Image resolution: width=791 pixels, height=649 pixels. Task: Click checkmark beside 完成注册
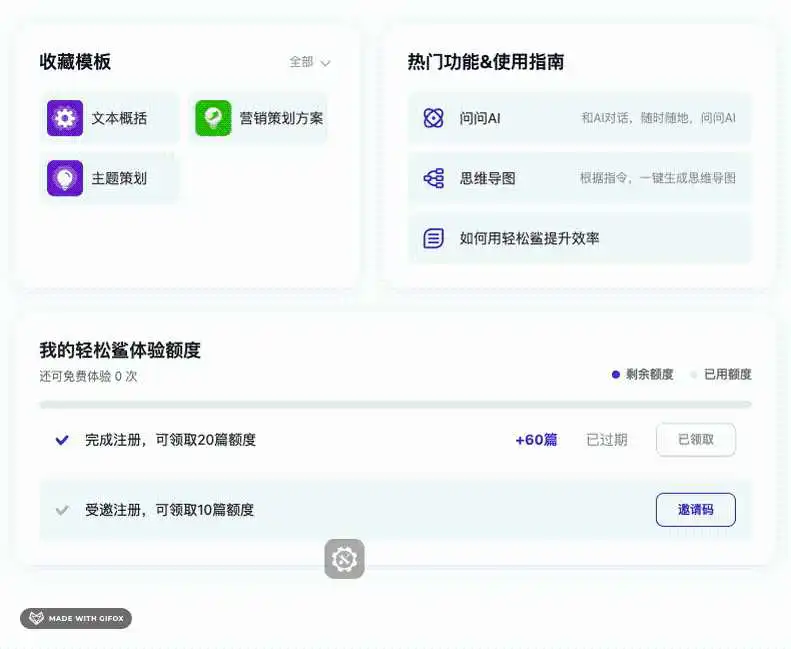(x=62, y=440)
